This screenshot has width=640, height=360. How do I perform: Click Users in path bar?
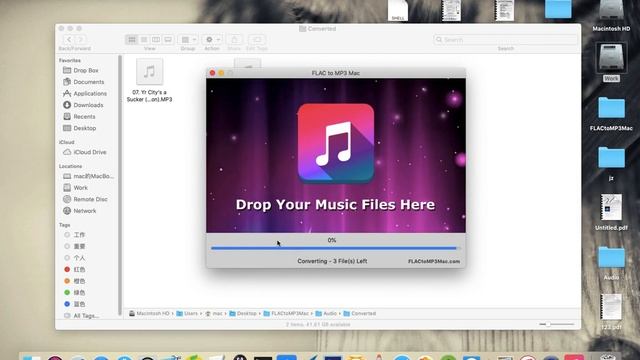pos(187,313)
